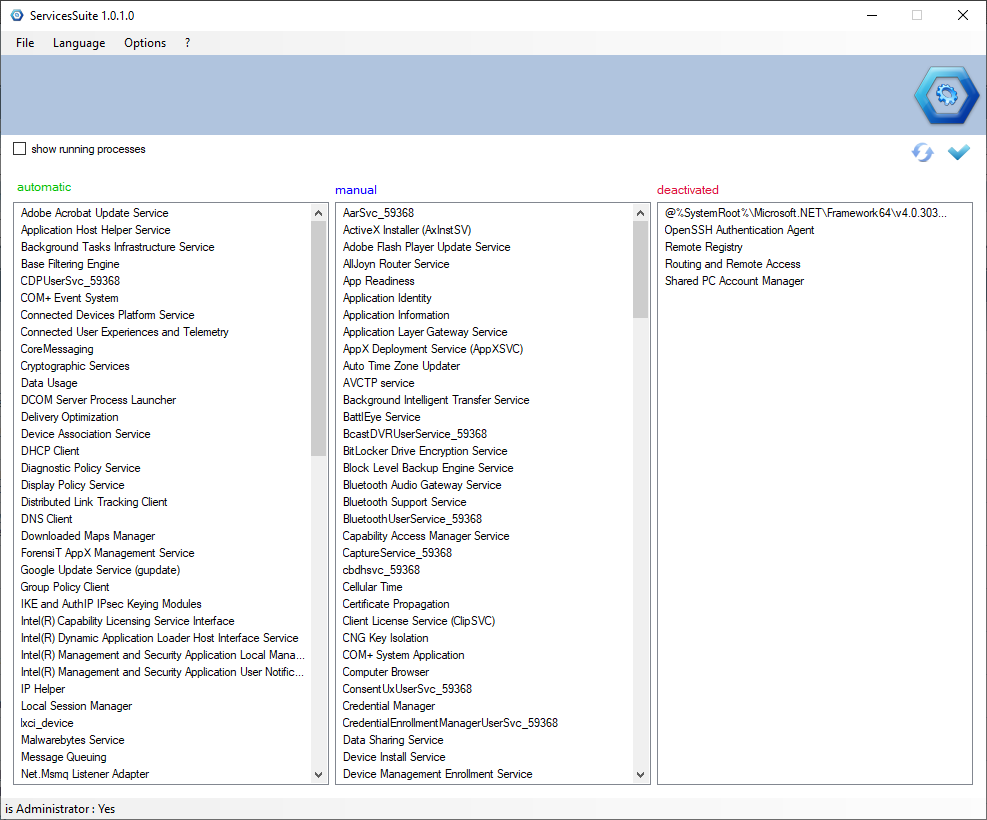
Task: Select IP Helper service
Action: pyautogui.click(x=43, y=688)
